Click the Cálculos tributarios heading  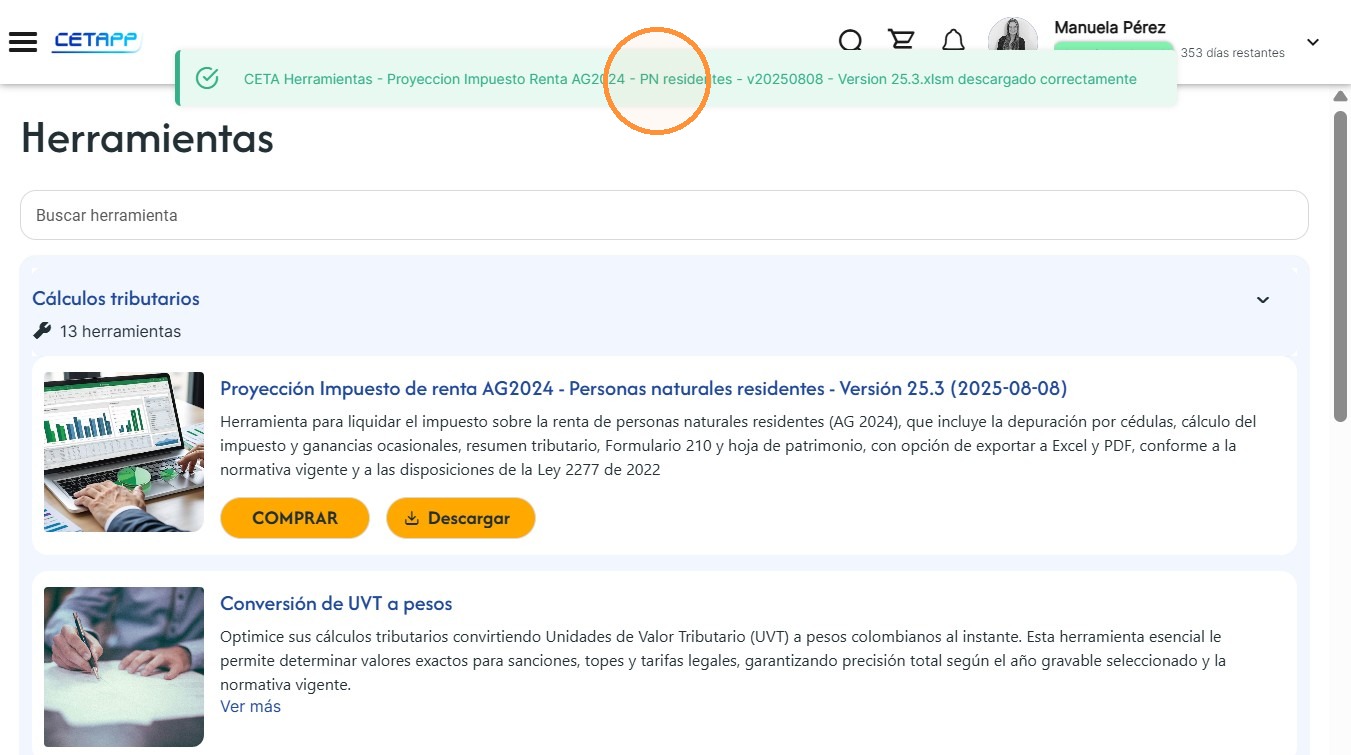click(116, 298)
